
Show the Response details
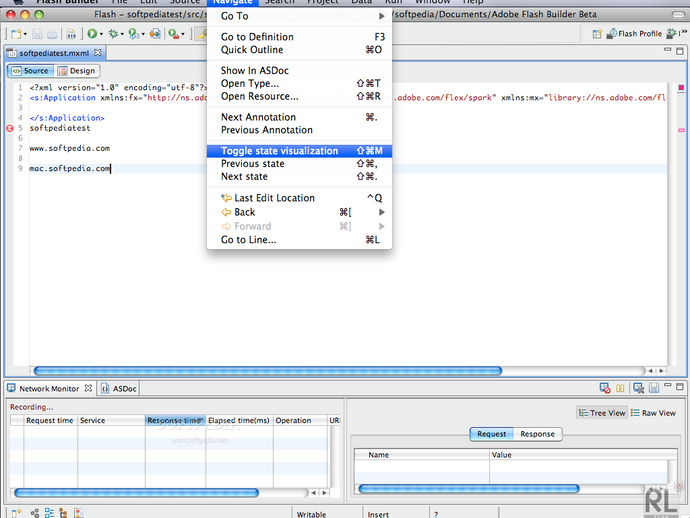click(537, 434)
